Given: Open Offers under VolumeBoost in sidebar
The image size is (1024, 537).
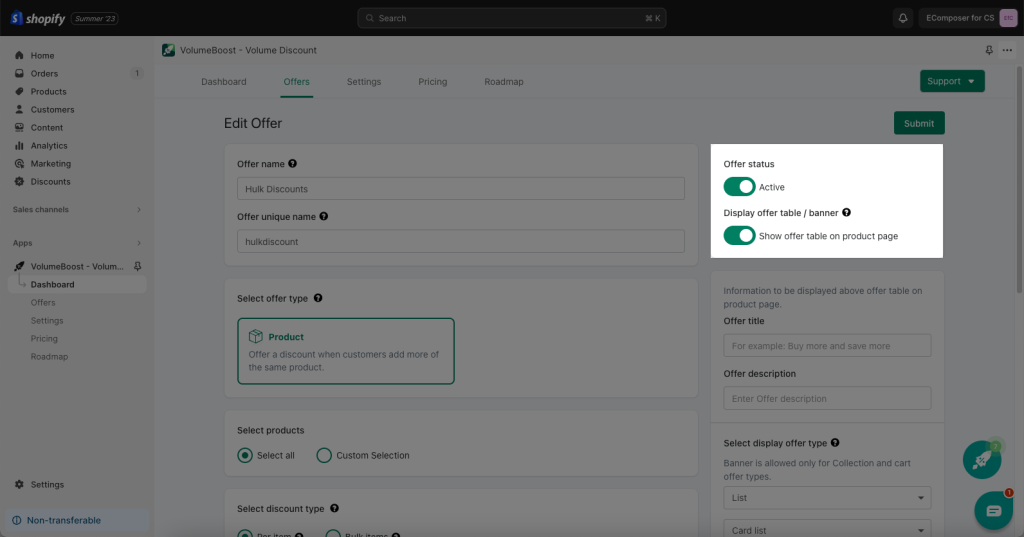Looking at the screenshot, I should [43, 302].
